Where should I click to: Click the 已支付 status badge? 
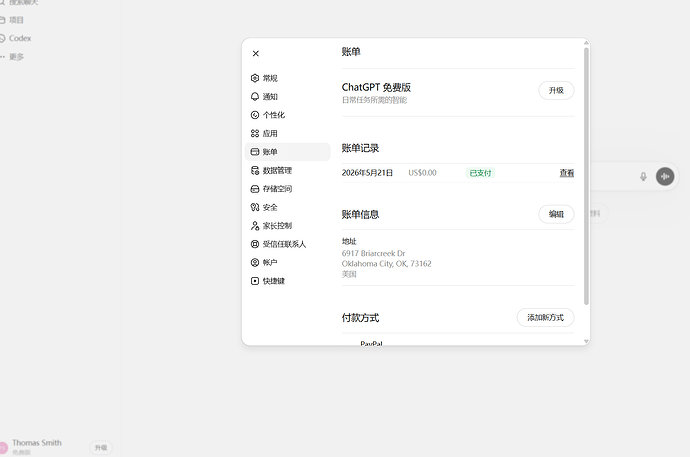[x=480, y=173]
